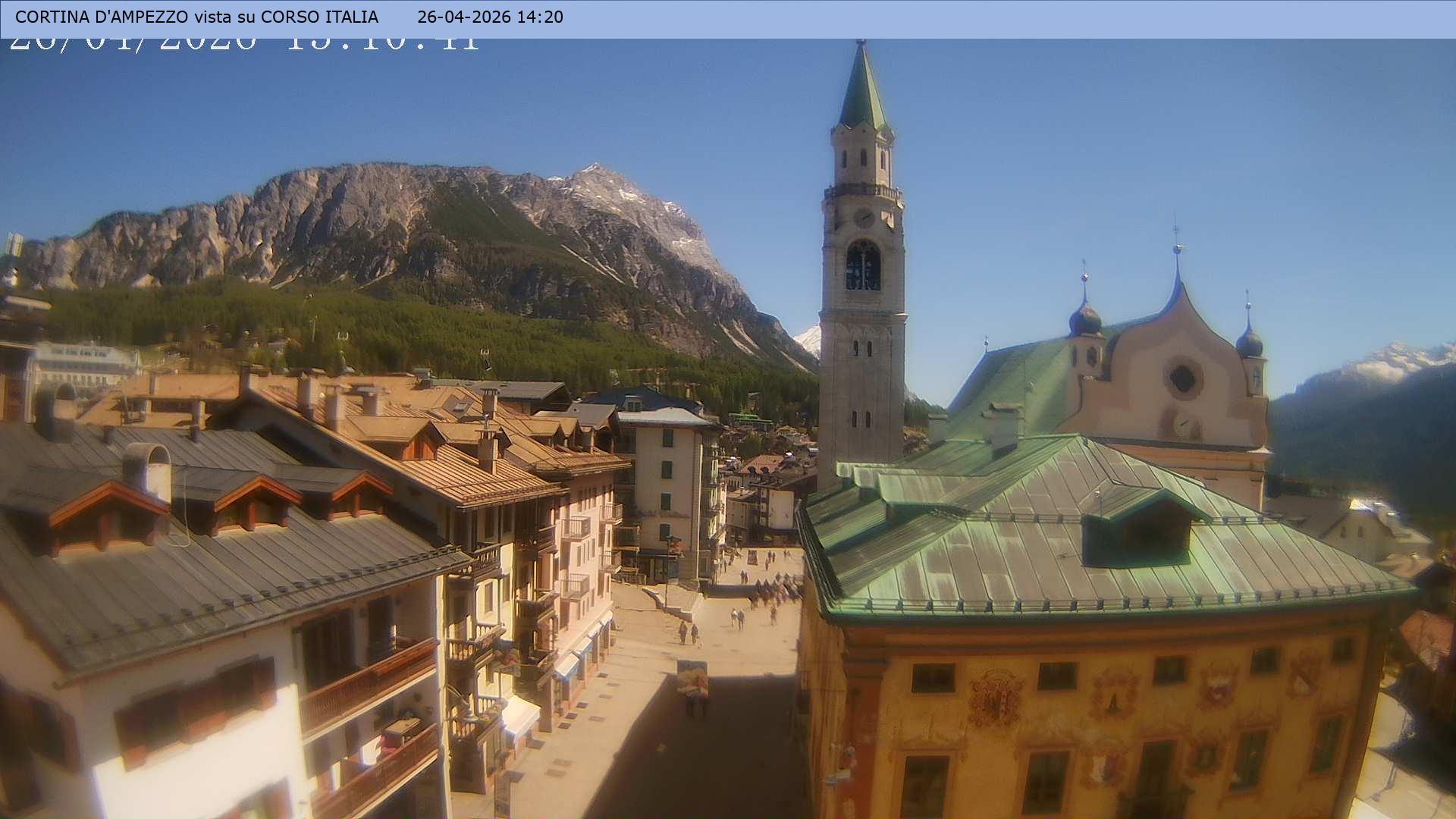Viewport: 1456px width, 819px height.
Task: Click the partially hidden white overlay timestamp
Action: (244, 44)
